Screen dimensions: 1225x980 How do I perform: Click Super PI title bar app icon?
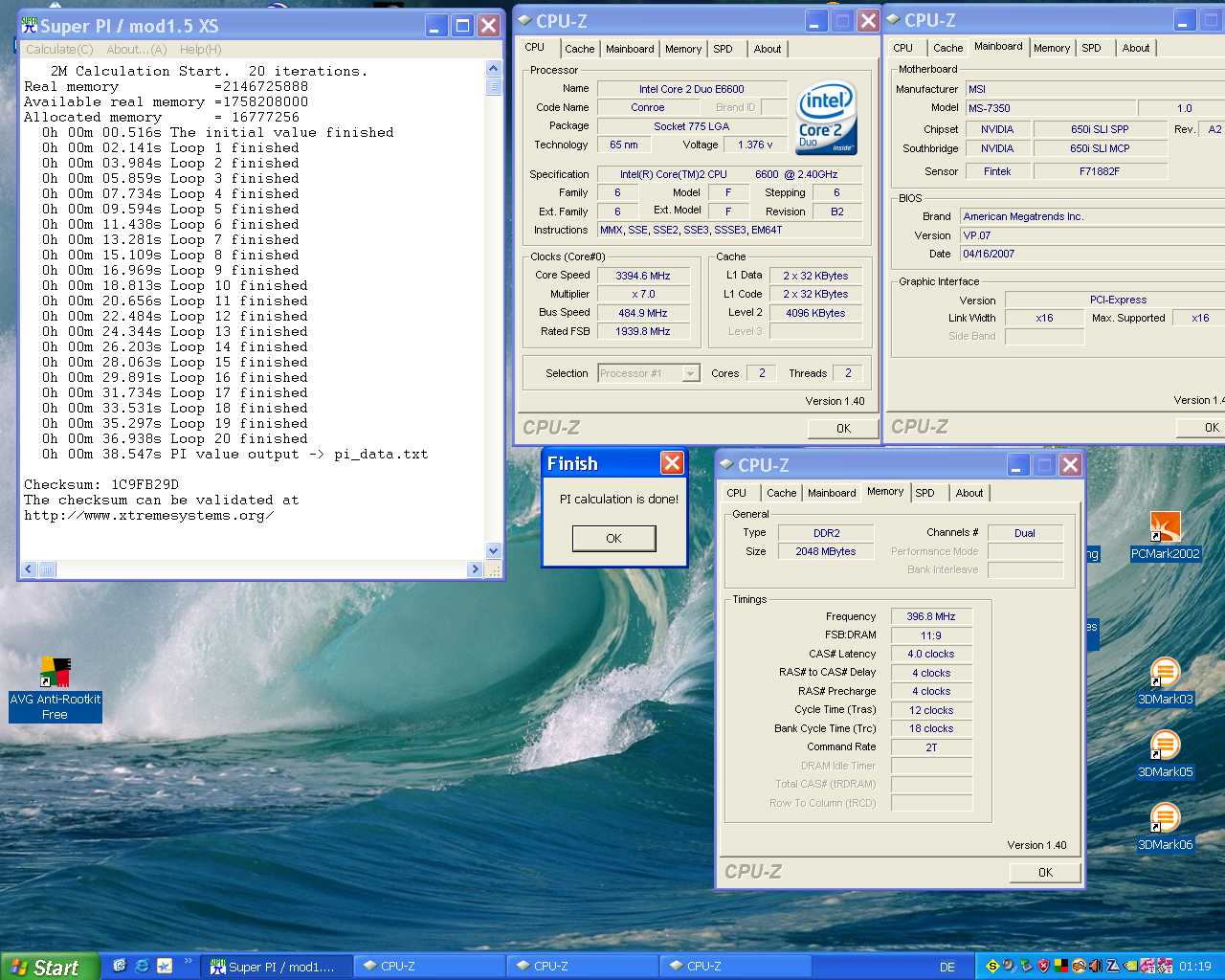click(30, 25)
